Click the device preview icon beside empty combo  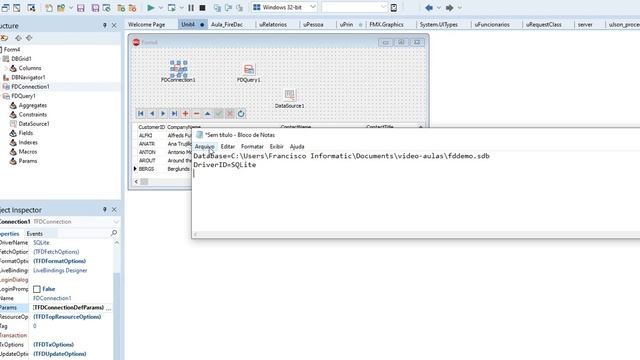393,7
